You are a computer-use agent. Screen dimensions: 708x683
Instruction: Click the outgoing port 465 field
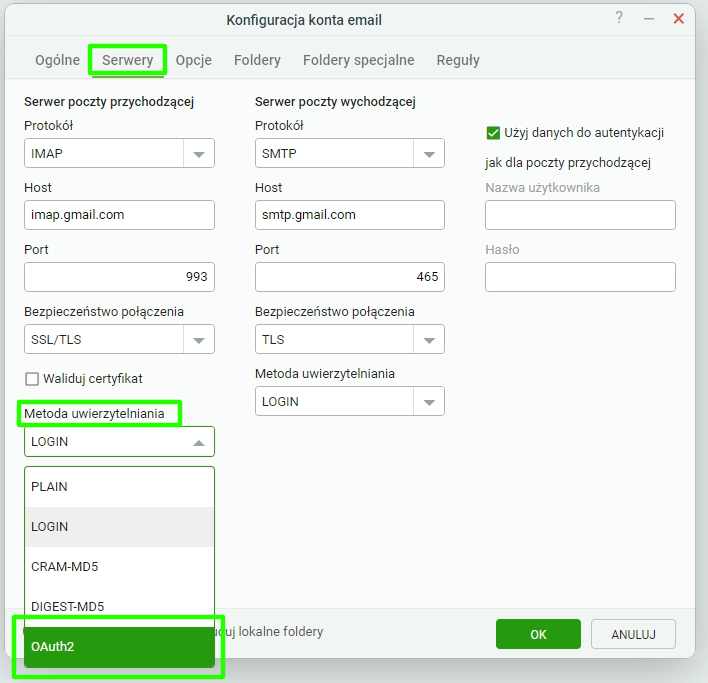pyautogui.click(x=349, y=277)
